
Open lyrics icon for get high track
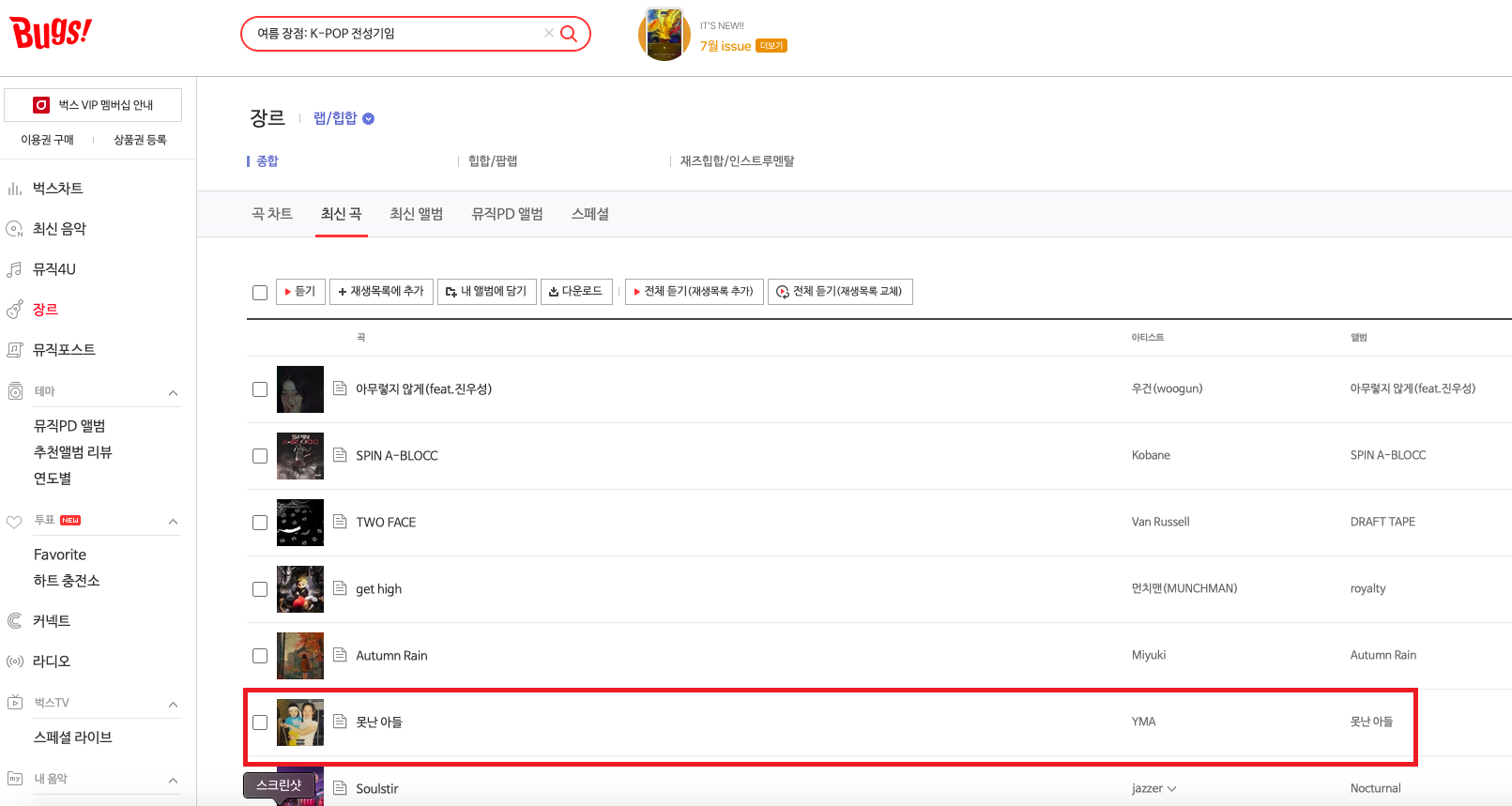(x=340, y=588)
